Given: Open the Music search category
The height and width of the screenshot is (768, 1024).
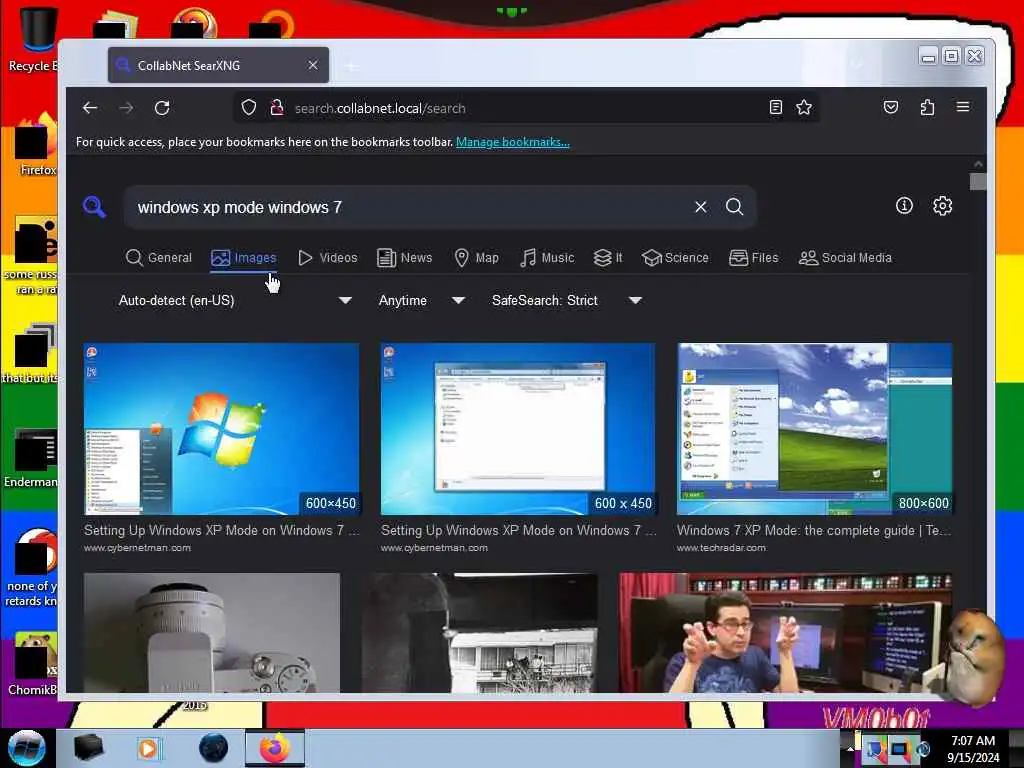Looking at the screenshot, I should (547, 257).
